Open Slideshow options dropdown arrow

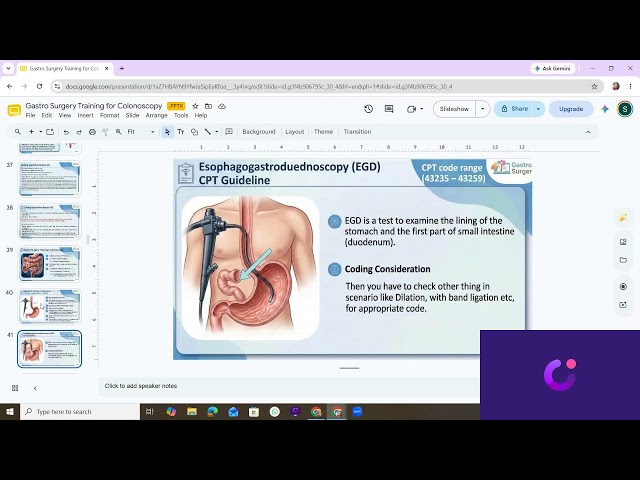click(482, 109)
